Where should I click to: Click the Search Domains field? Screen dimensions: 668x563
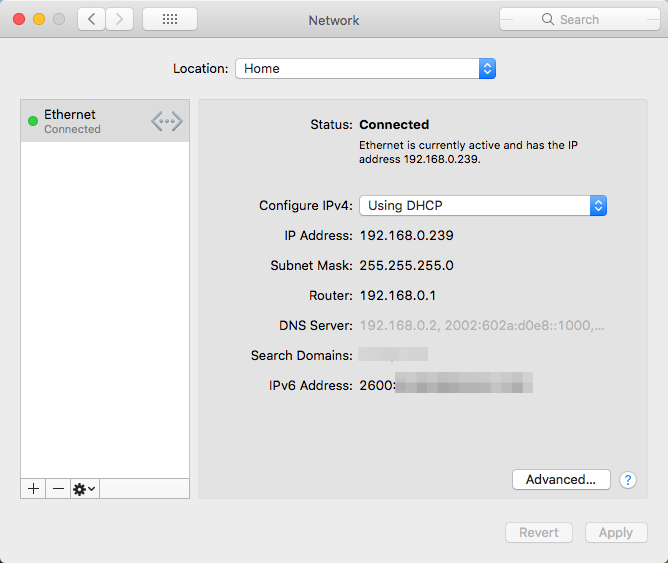coord(393,354)
